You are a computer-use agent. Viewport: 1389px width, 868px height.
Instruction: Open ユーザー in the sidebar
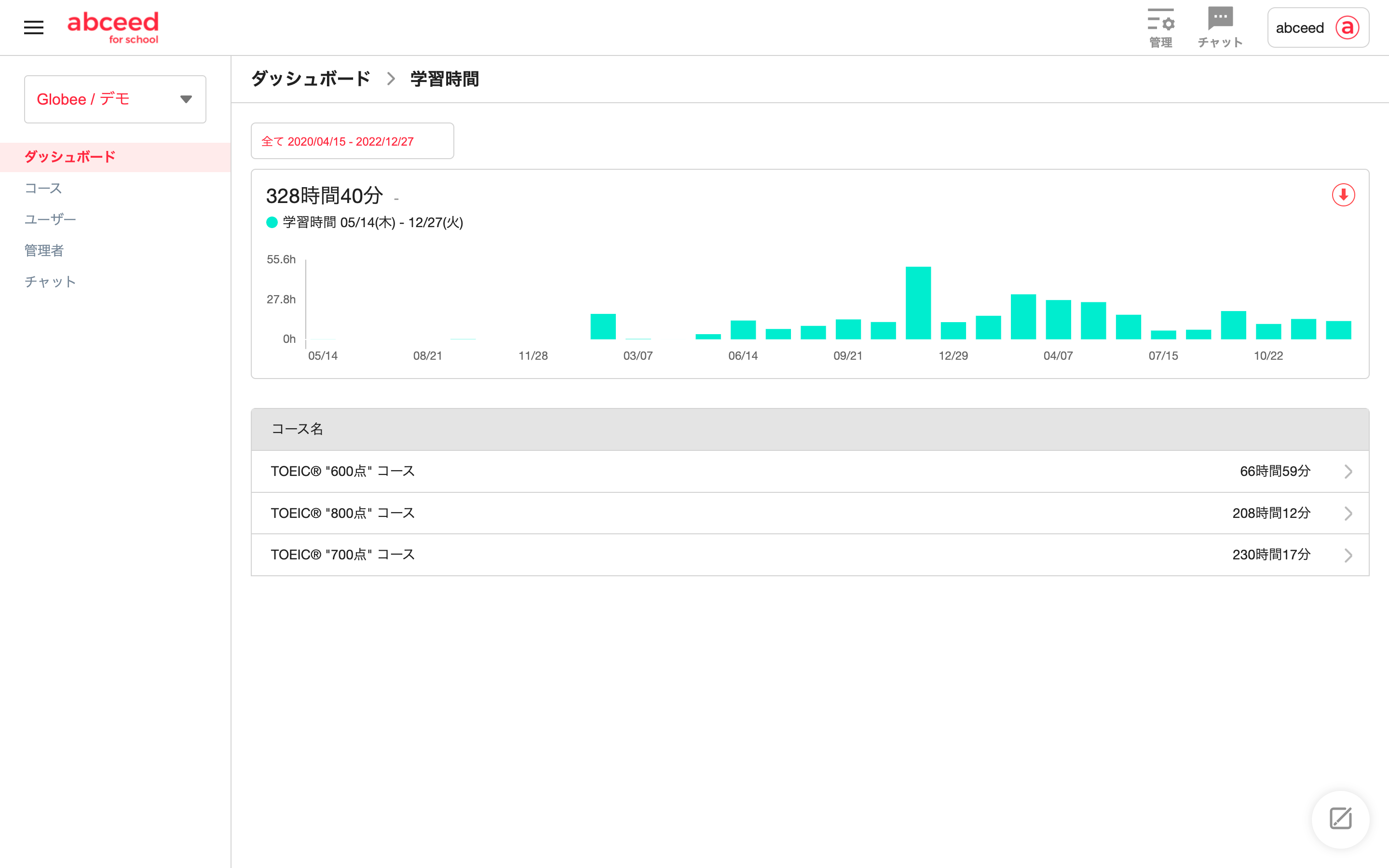point(50,219)
